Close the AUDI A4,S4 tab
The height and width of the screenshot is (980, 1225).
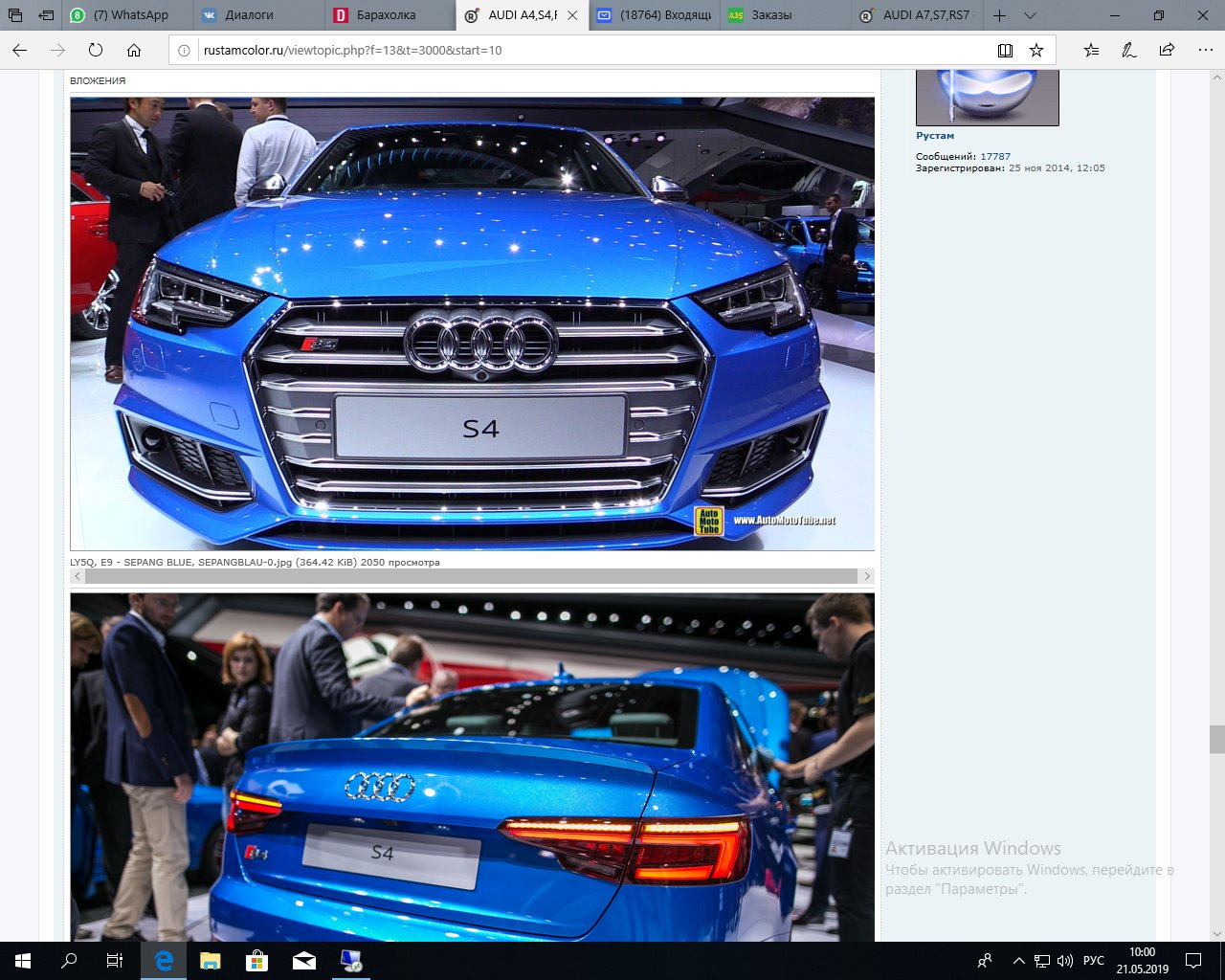572,15
